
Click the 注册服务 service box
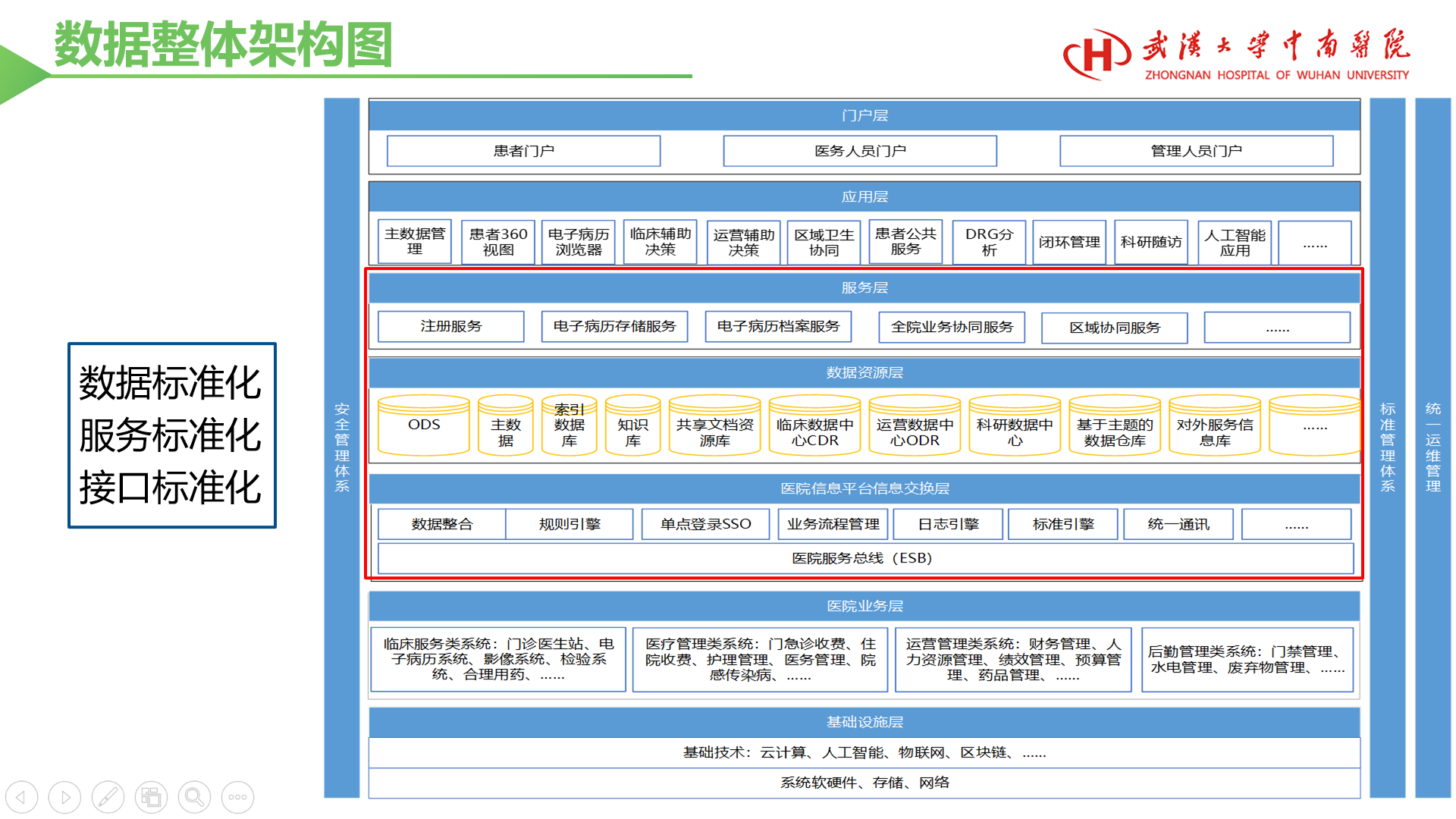(x=450, y=327)
